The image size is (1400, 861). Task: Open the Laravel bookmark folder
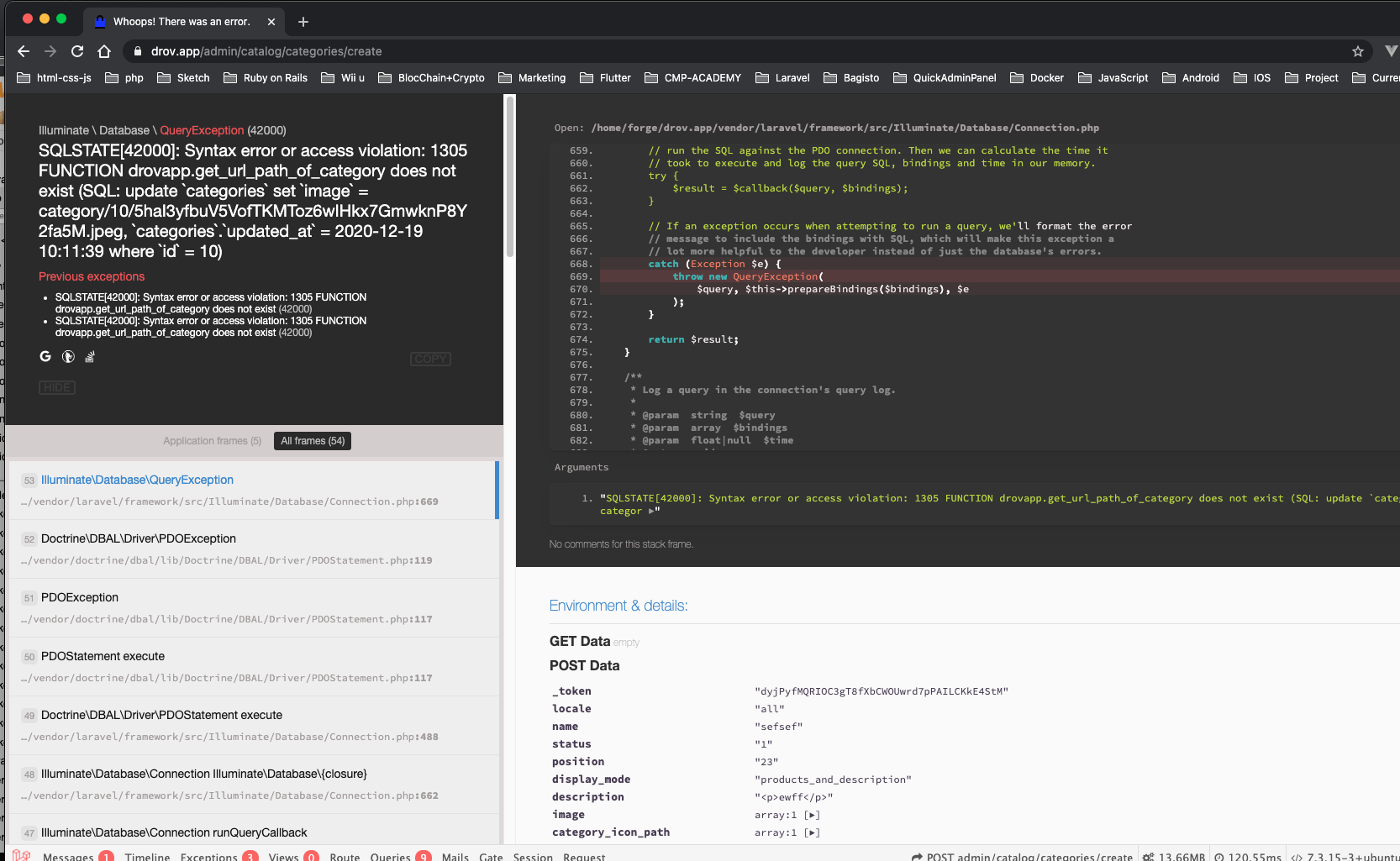click(x=782, y=78)
